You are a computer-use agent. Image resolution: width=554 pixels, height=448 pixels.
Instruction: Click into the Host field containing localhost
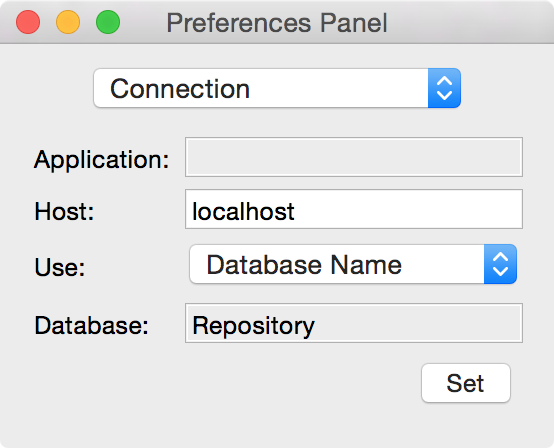coord(354,209)
